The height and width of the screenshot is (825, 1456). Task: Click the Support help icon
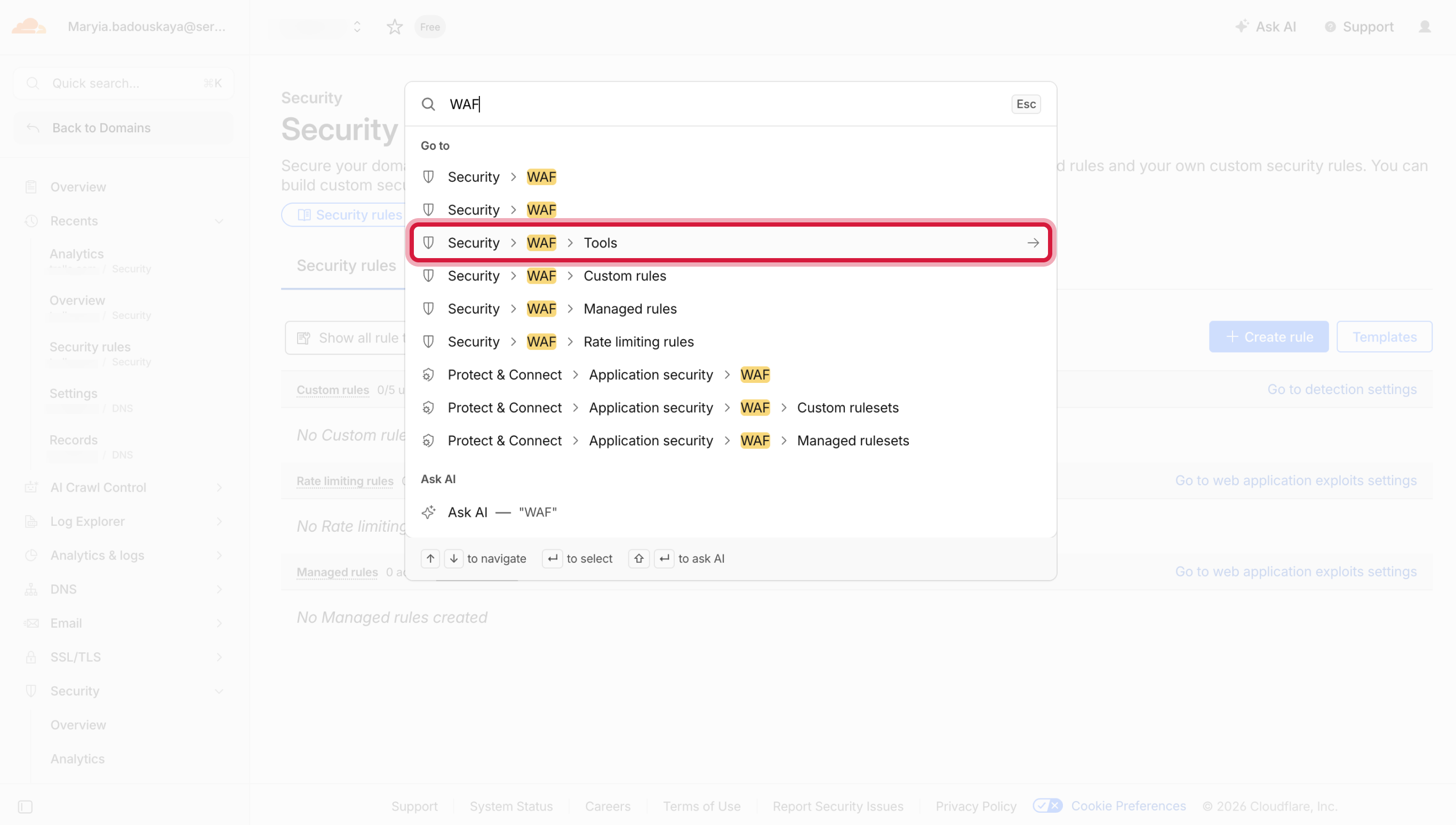(x=1330, y=27)
